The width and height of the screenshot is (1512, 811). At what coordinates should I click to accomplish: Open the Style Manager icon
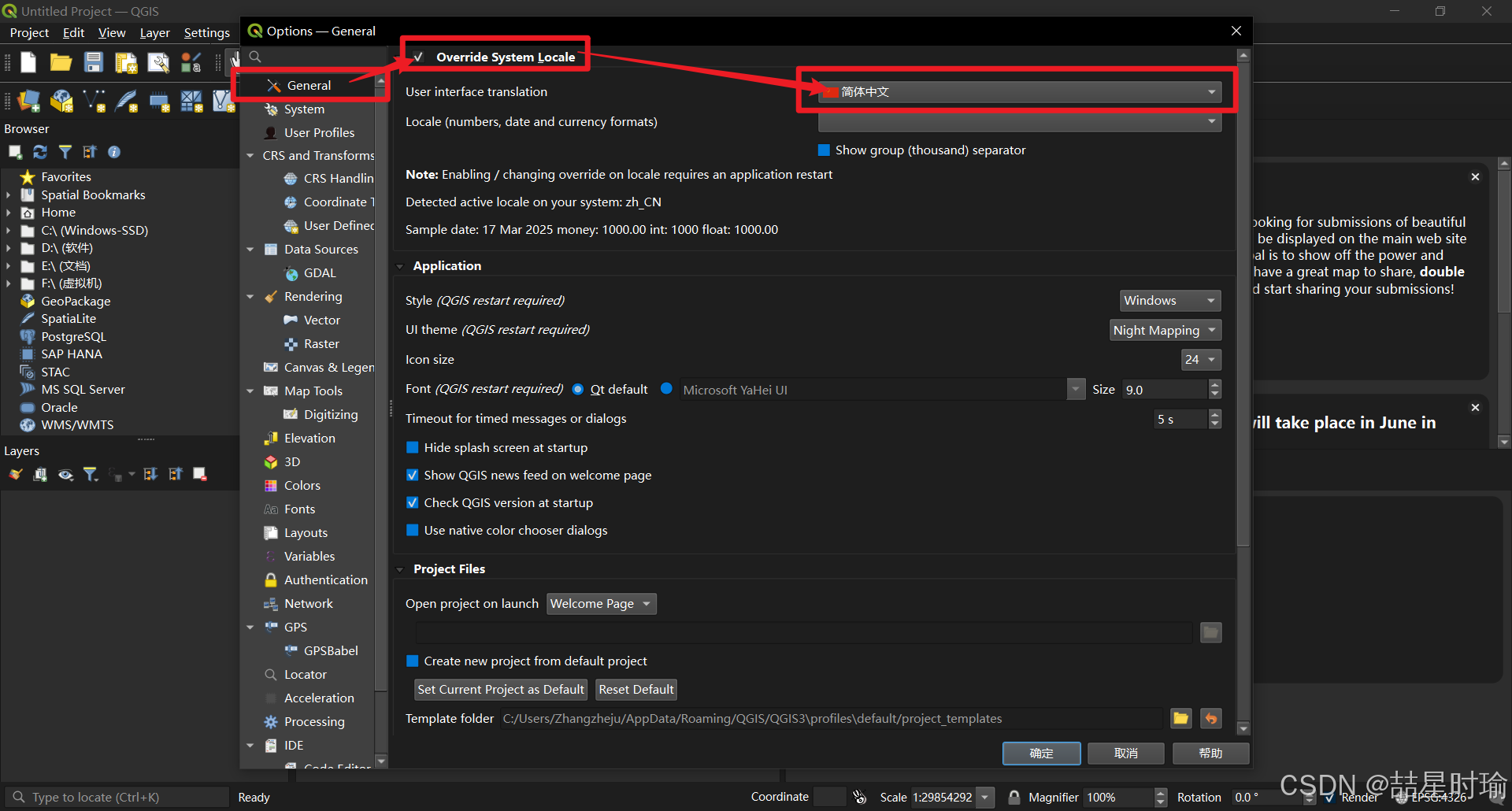[191, 62]
